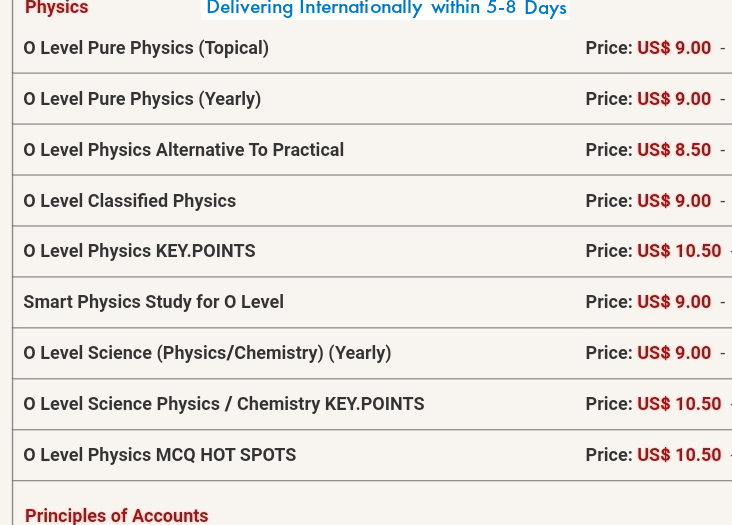The image size is (732, 525).
Task: Click US$ 10.50 price of Science Physics / Chemistry KEY.POINTS
Action: [x=679, y=404]
